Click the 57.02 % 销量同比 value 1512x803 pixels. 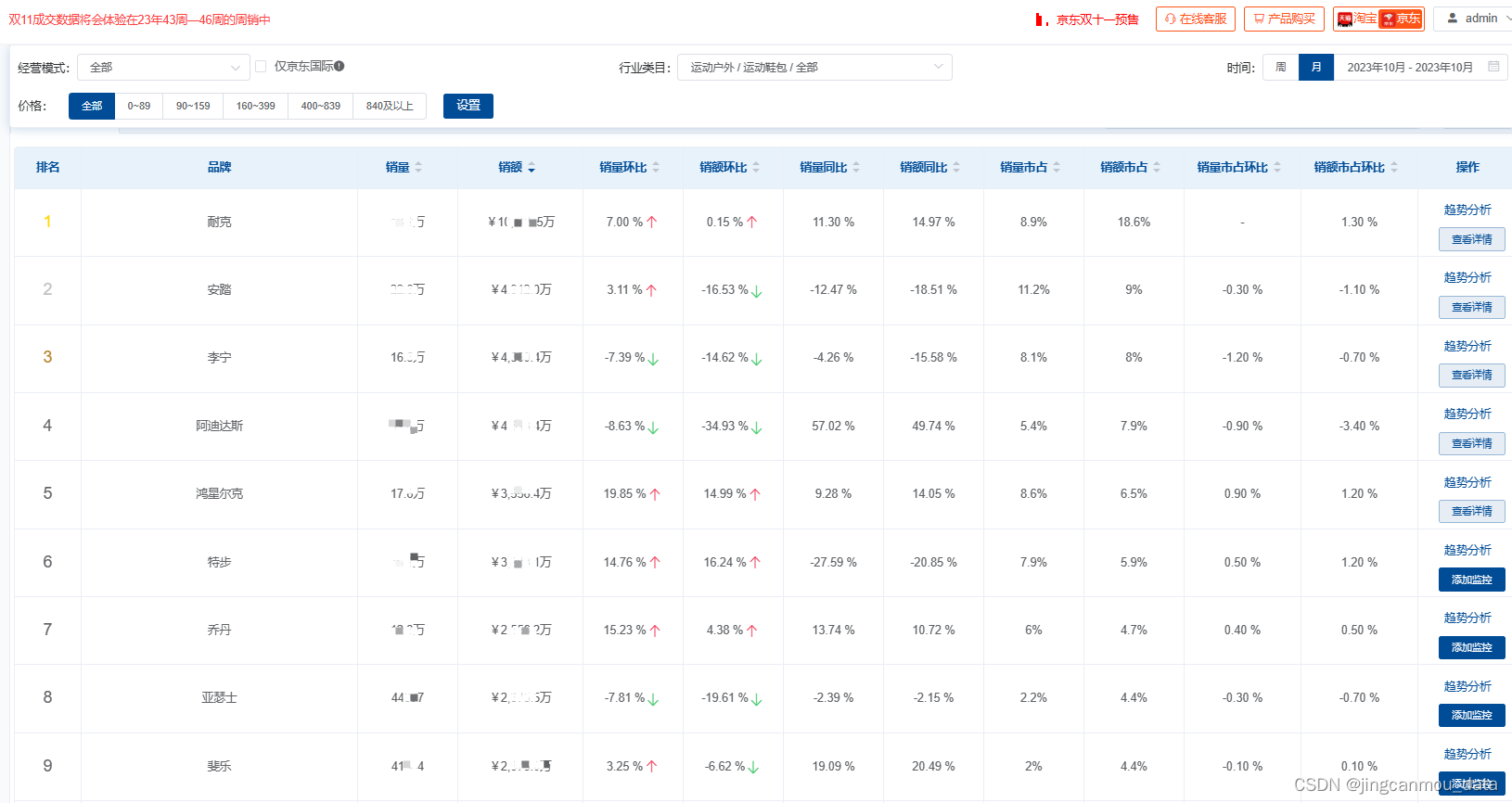tap(833, 427)
